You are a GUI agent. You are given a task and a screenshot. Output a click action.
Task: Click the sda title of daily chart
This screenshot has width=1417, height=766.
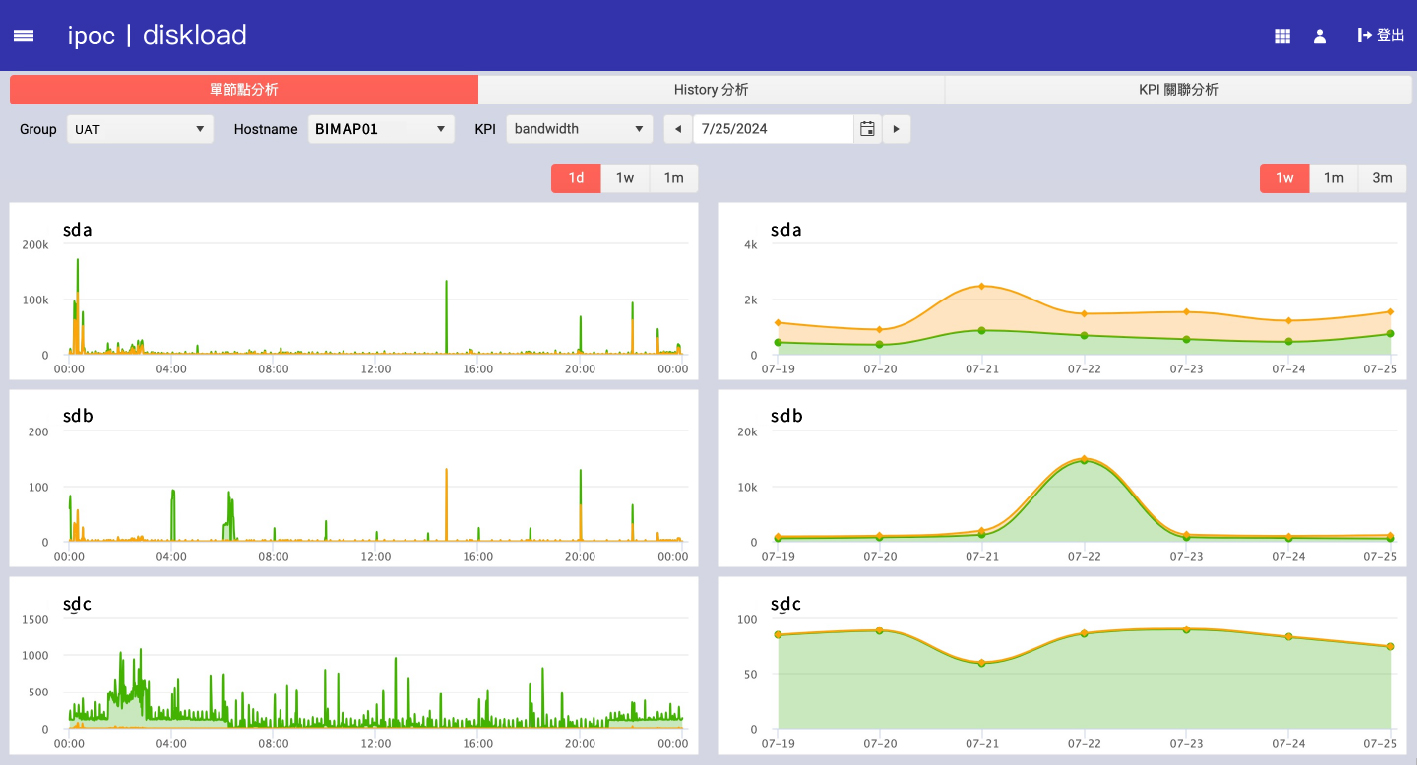coord(77,231)
